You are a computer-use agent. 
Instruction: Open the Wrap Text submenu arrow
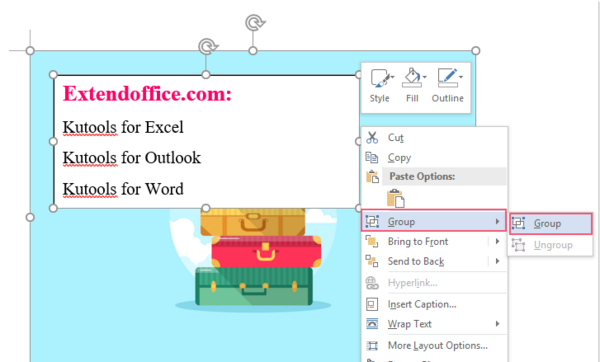(x=497, y=324)
